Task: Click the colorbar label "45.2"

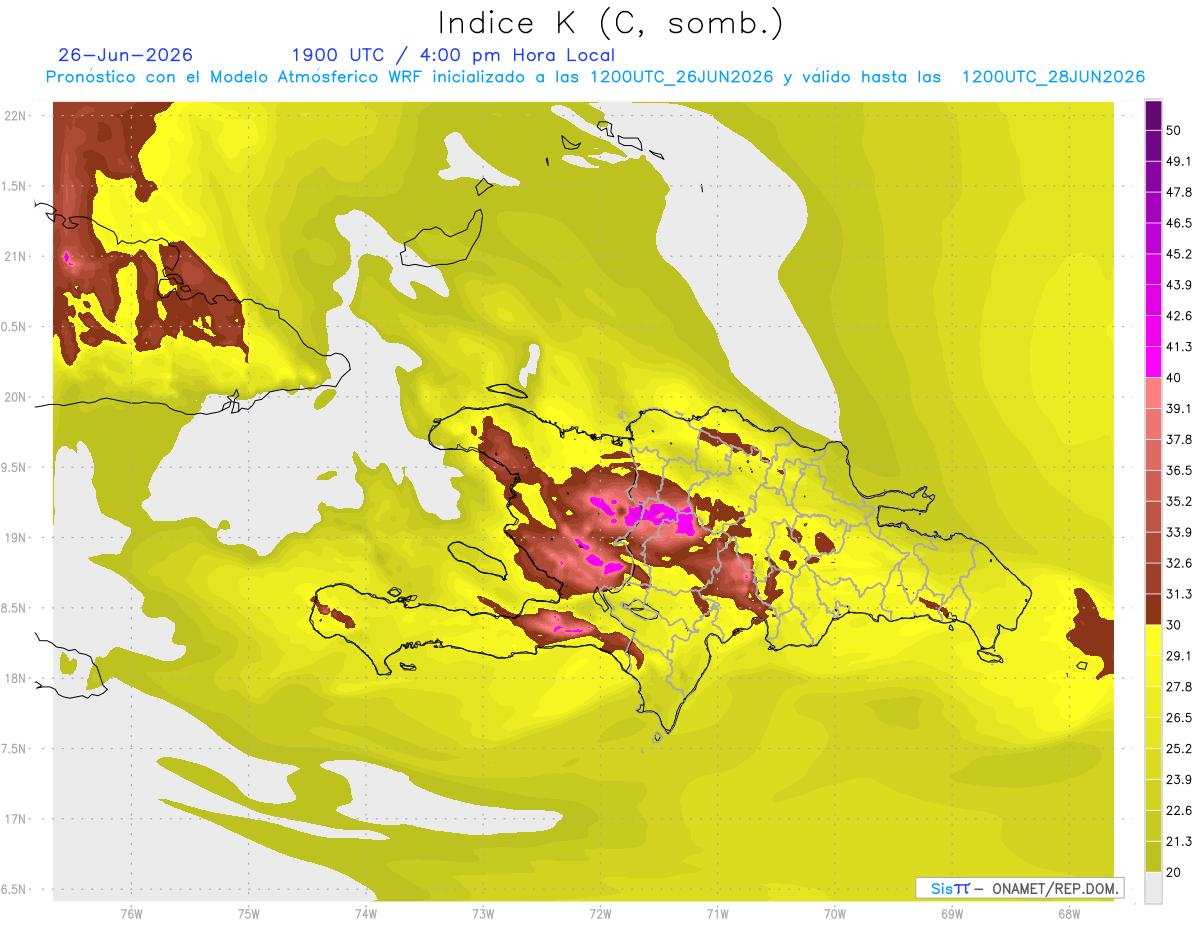Action: (1179, 255)
